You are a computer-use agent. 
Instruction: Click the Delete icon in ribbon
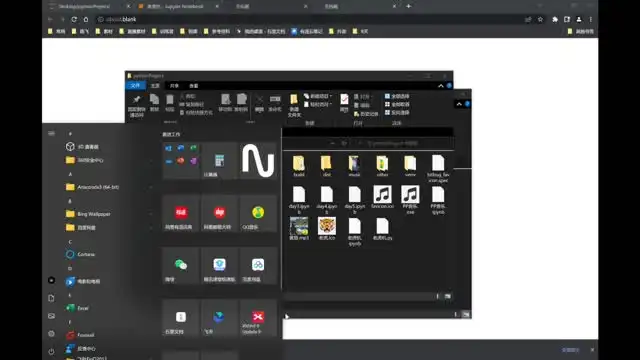[x=259, y=103]
